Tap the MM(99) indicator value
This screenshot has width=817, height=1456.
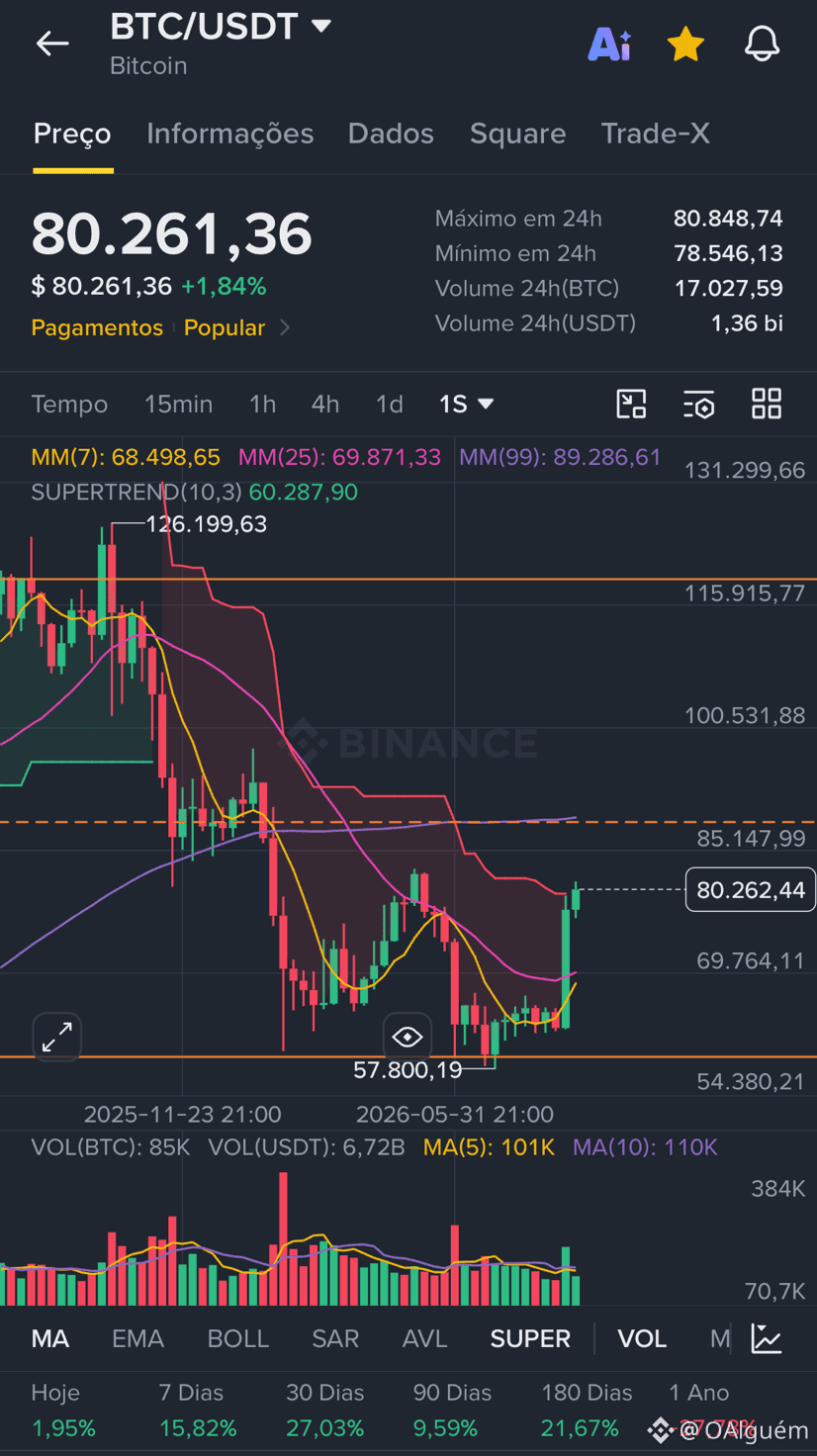click(560, 457)
